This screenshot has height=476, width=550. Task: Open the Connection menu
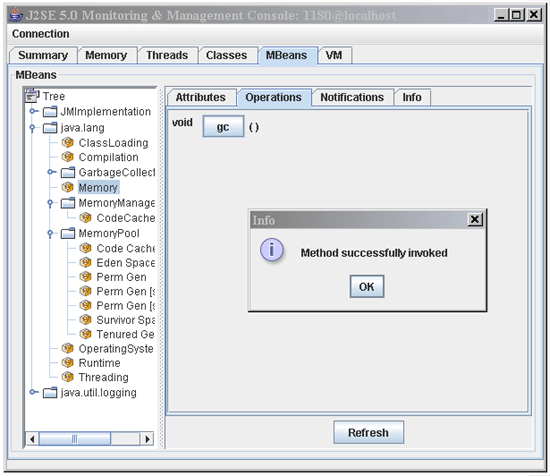[x=40, y=34]
